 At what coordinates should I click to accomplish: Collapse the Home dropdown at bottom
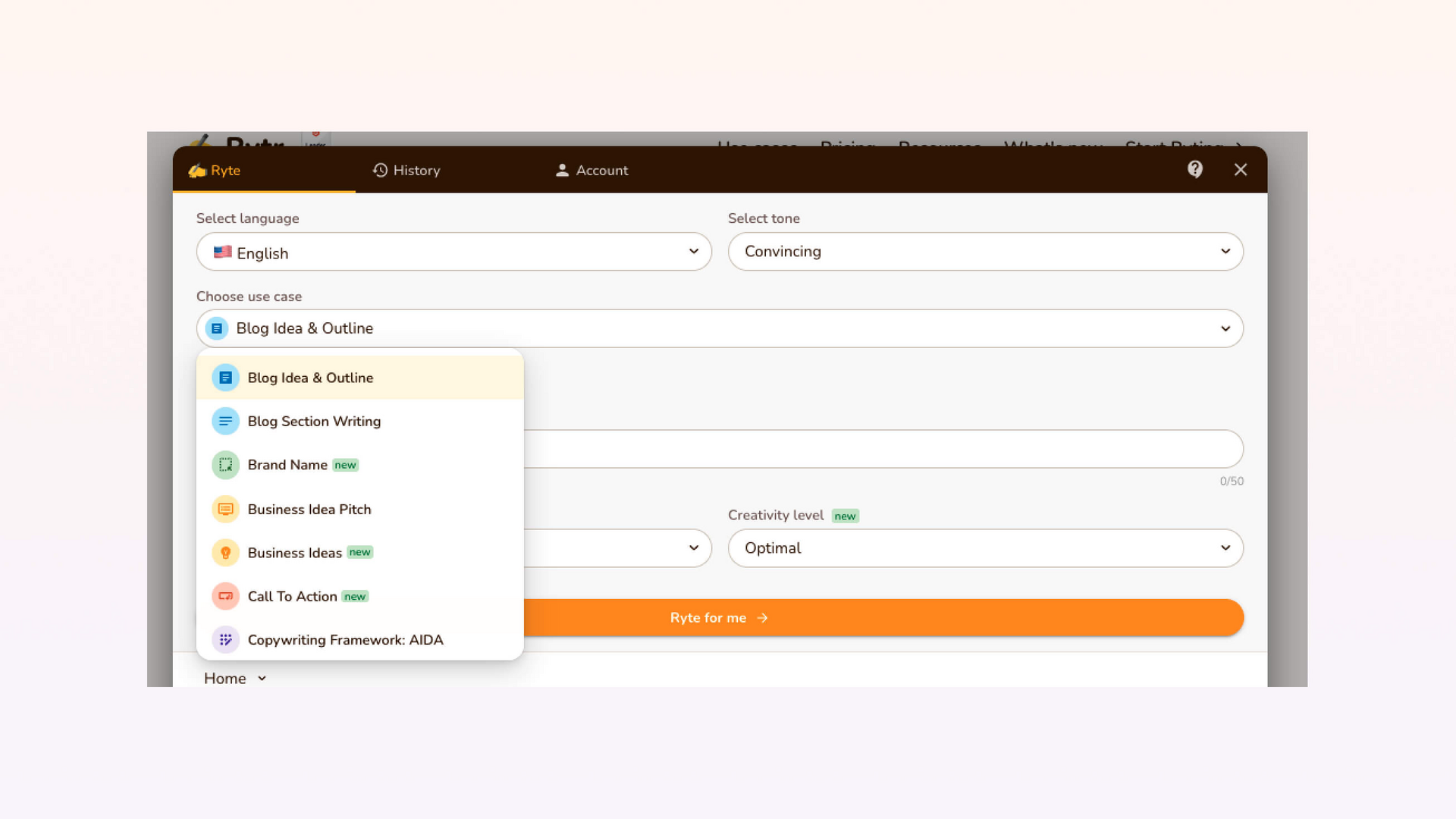pyautogui.click(x=234, y=678)
